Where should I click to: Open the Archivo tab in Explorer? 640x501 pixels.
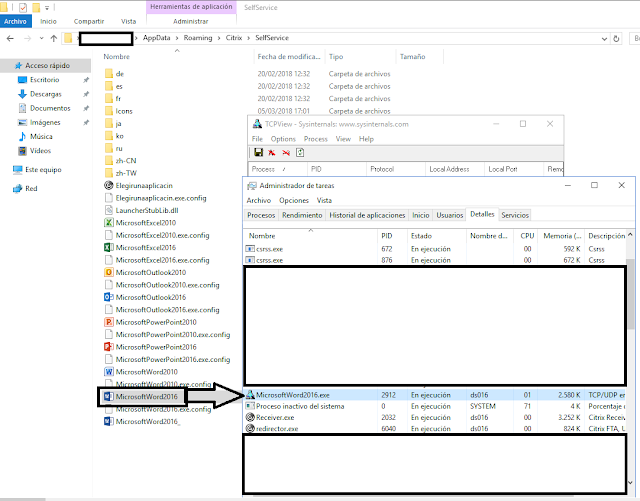(16, 21)
